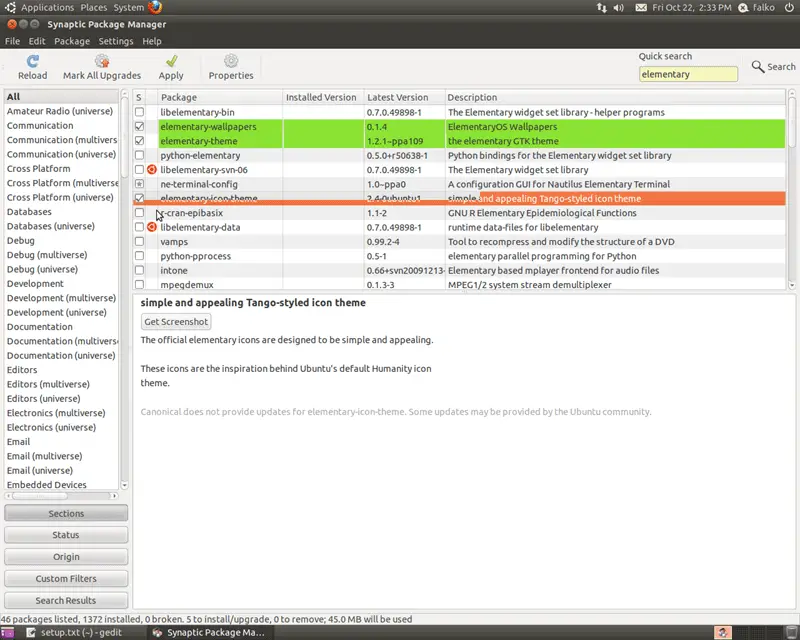Sort by the S status column header

(139, 97)
